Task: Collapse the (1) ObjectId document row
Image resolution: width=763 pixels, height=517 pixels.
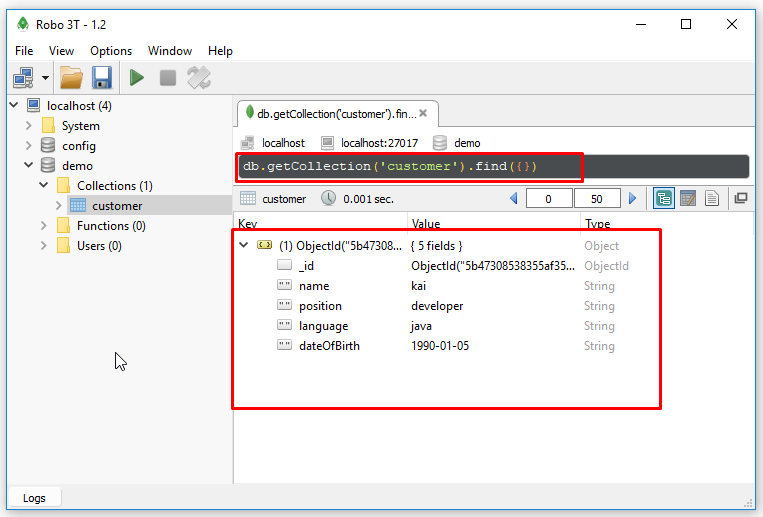Action: click(x=244, y=245)
